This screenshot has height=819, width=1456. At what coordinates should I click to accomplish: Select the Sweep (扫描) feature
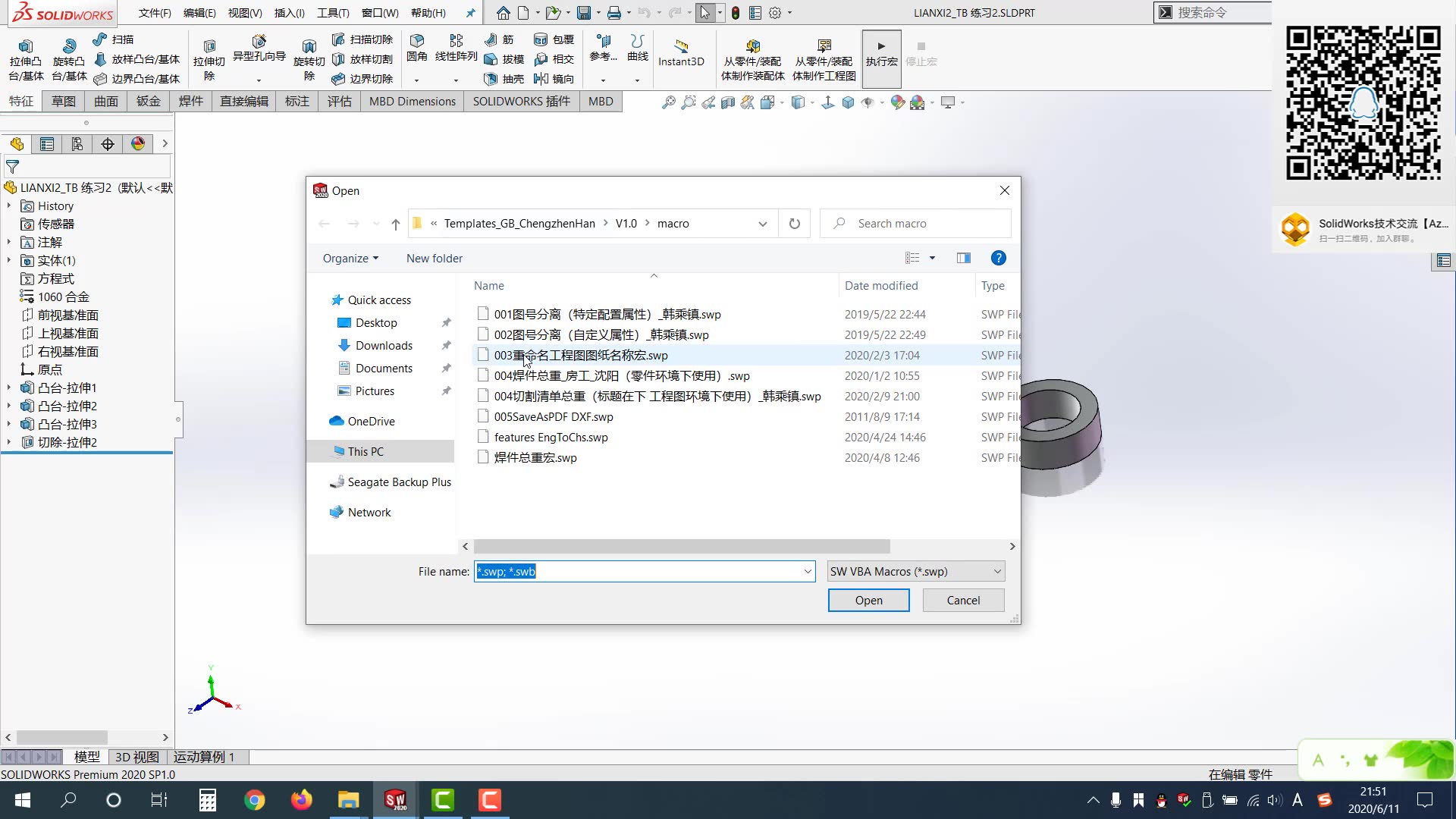coord(113,39)
